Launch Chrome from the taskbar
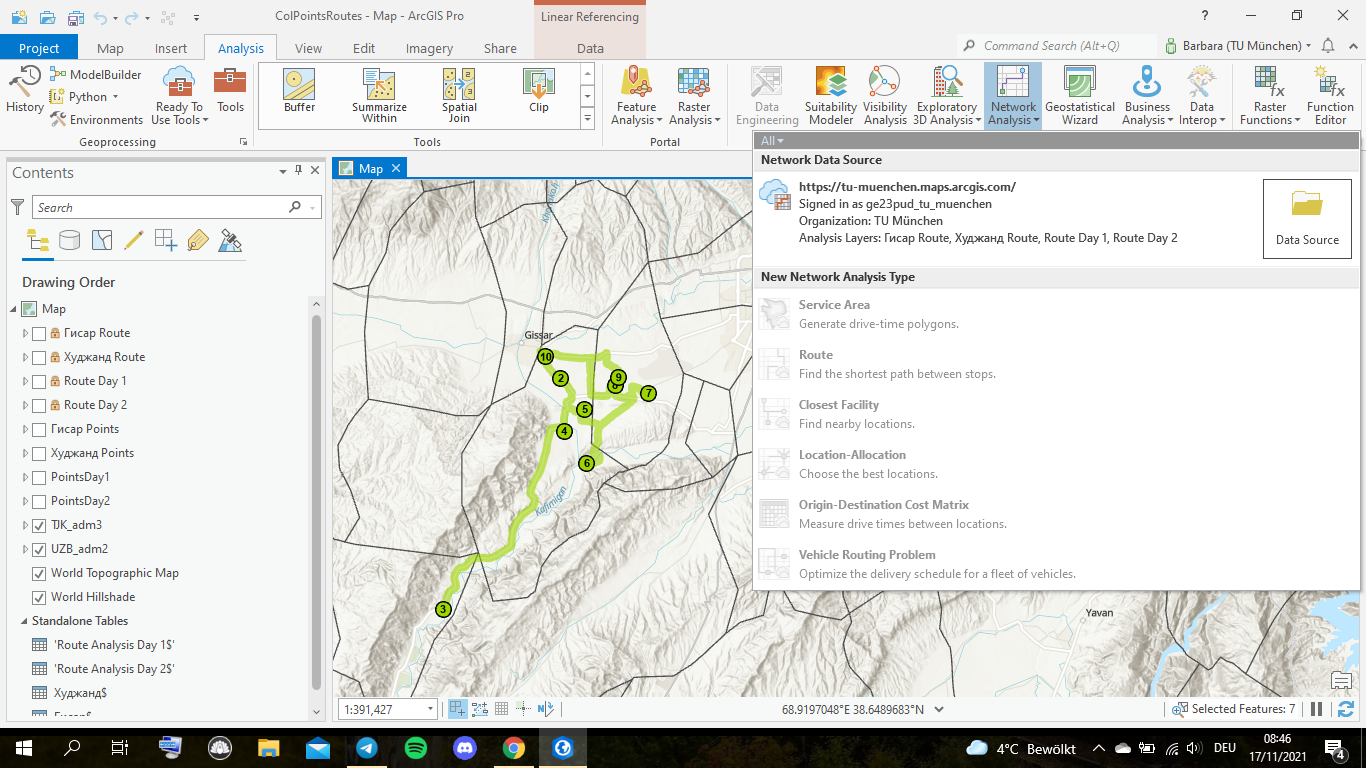Image resolution: width=1366 pixels, height=768 pixels. tap(514, 747)
